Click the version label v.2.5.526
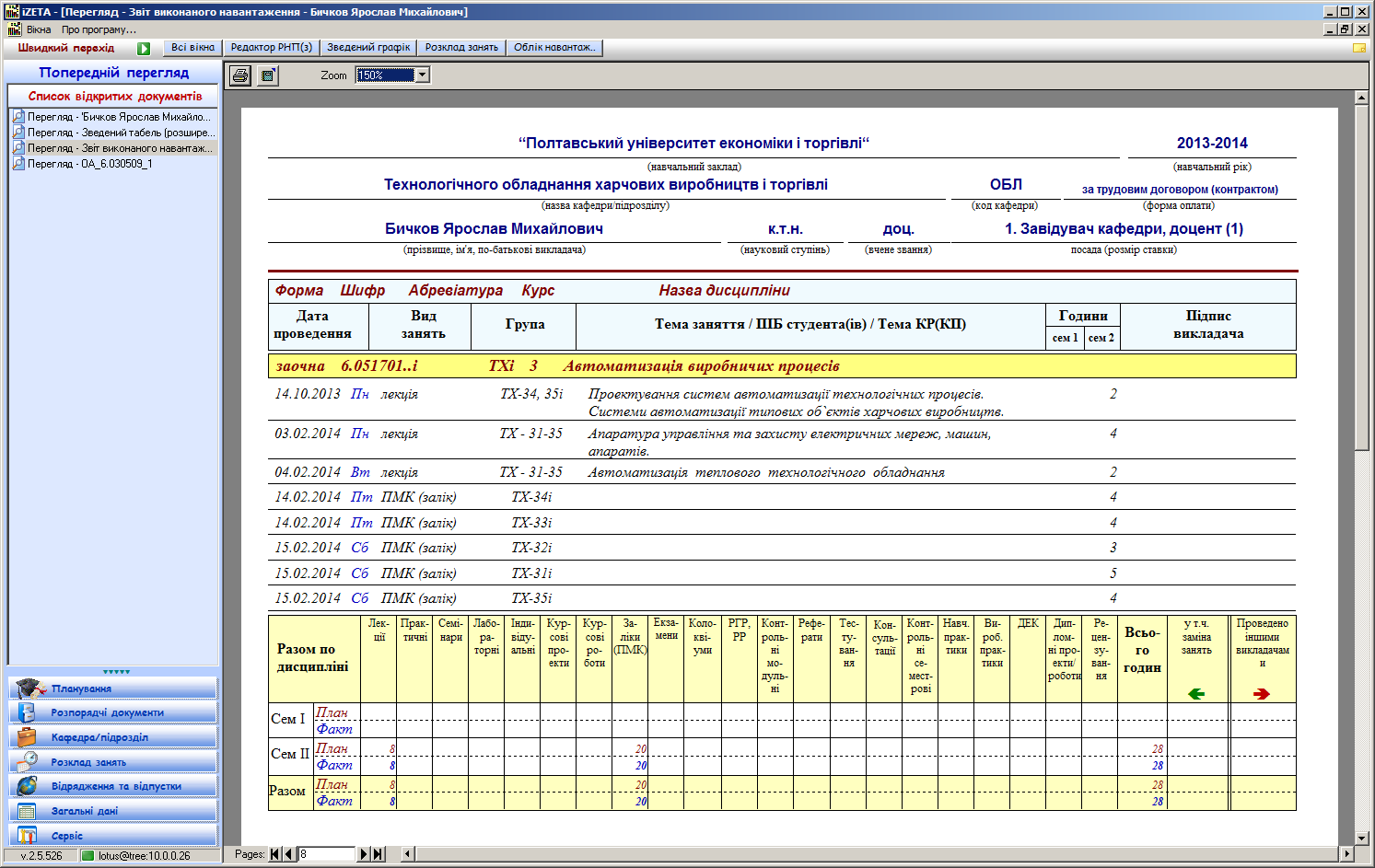The image size is (1375, 868). point(41,855)
